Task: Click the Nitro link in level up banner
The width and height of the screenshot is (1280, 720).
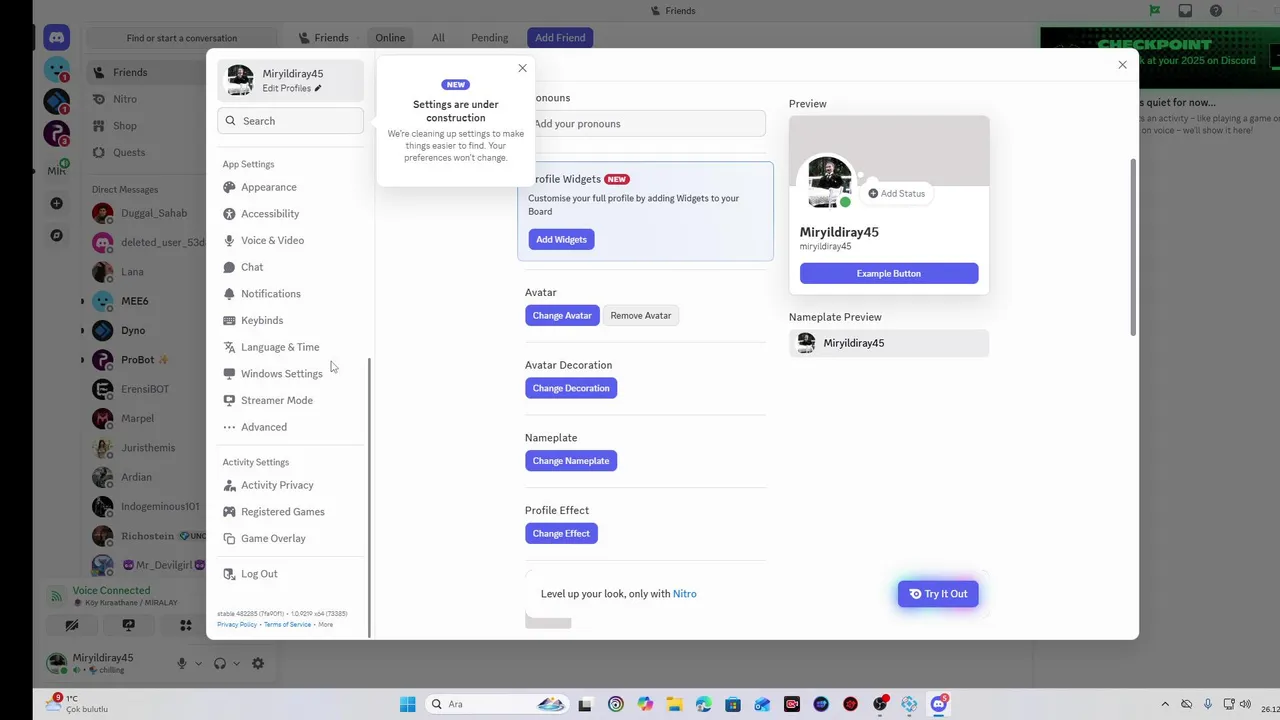Action: tap(685, 594)
